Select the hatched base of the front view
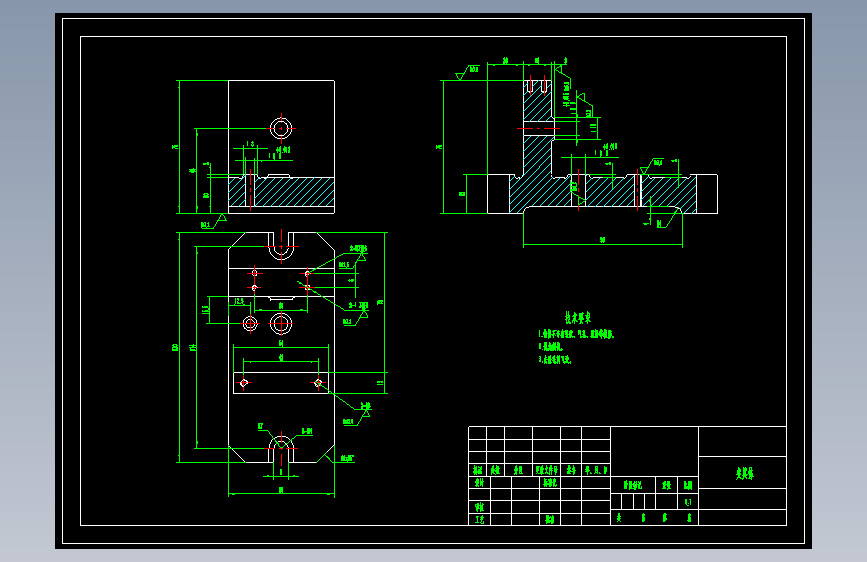 click(281, 192)
